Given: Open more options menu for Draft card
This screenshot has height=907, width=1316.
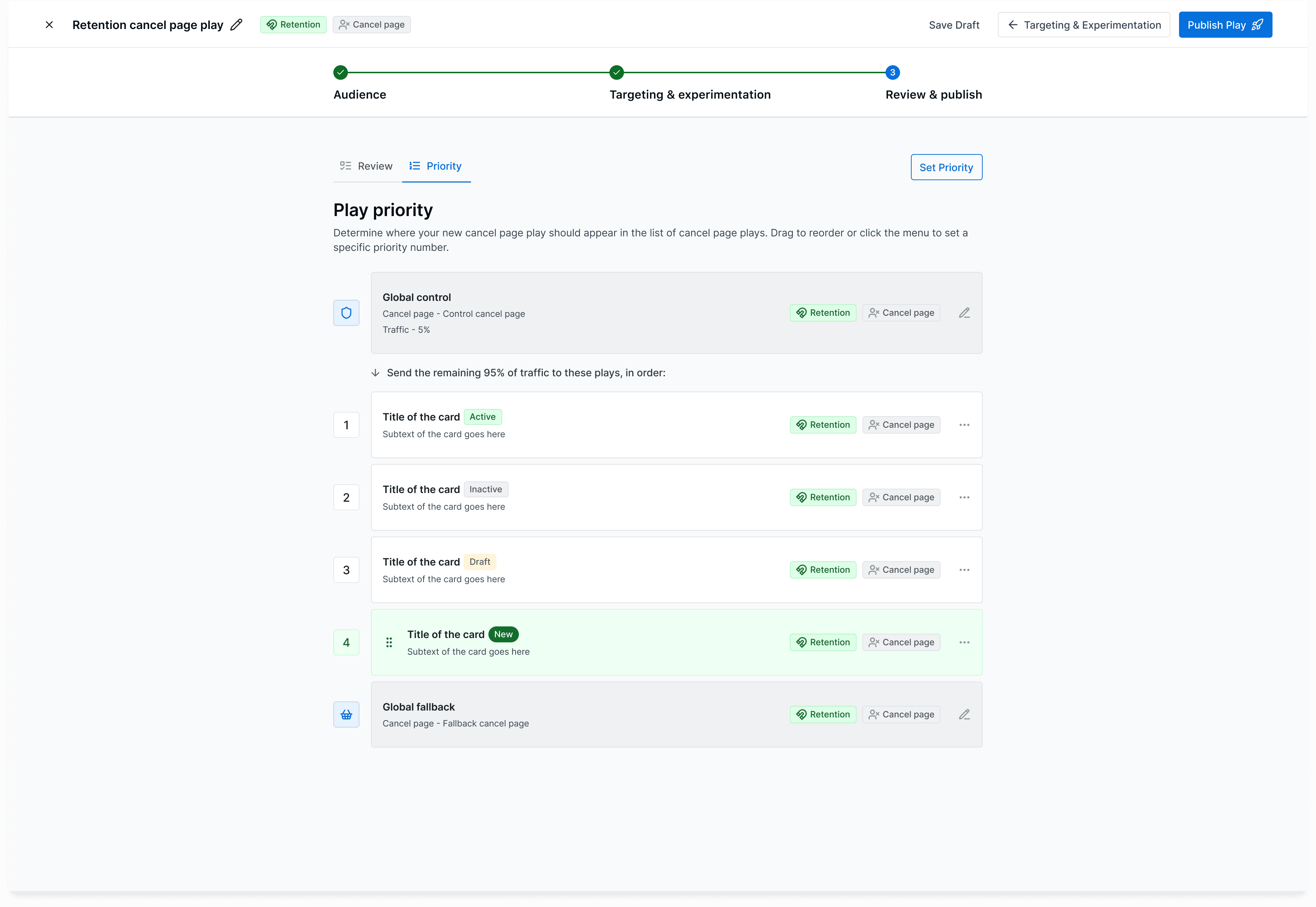Looking at the screenshot, I should [964, 570].
